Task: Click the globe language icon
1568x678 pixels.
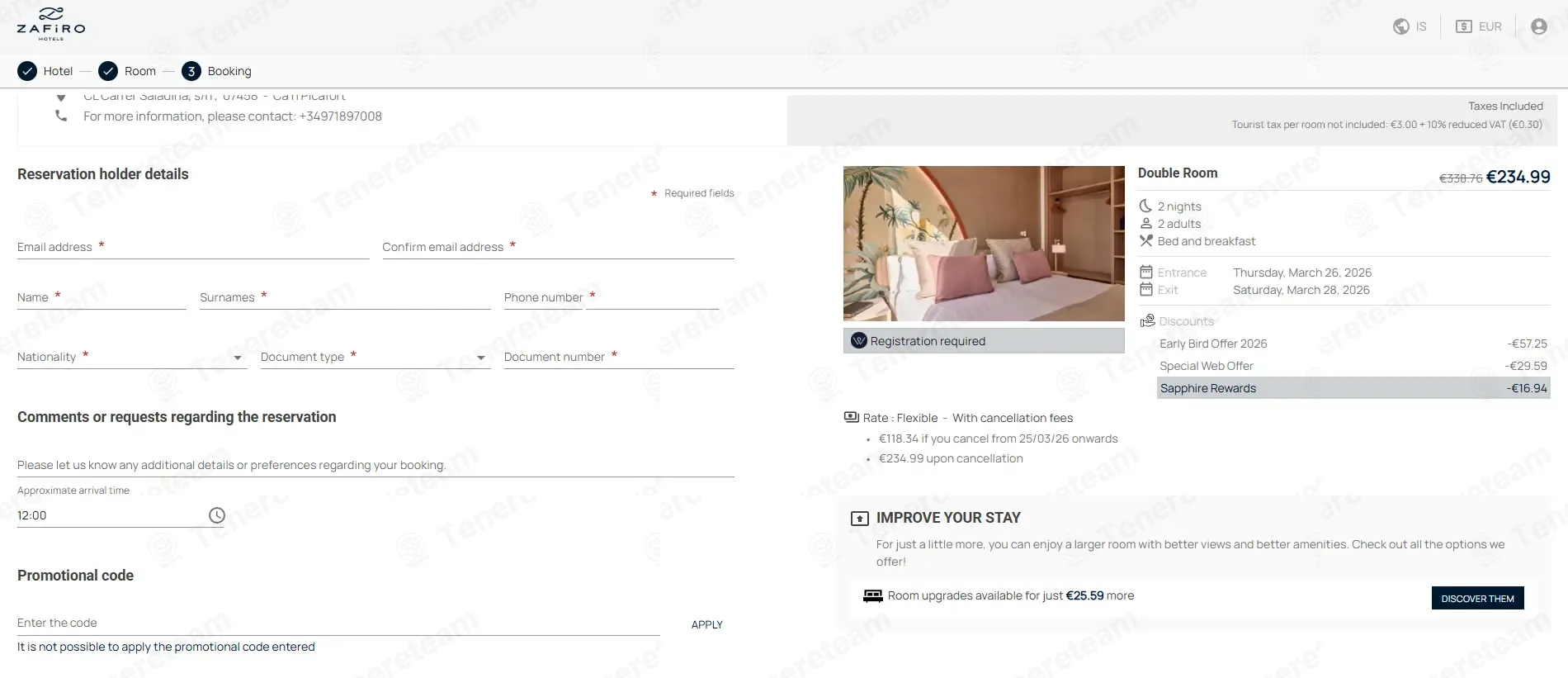Action: click(1400, 26)
